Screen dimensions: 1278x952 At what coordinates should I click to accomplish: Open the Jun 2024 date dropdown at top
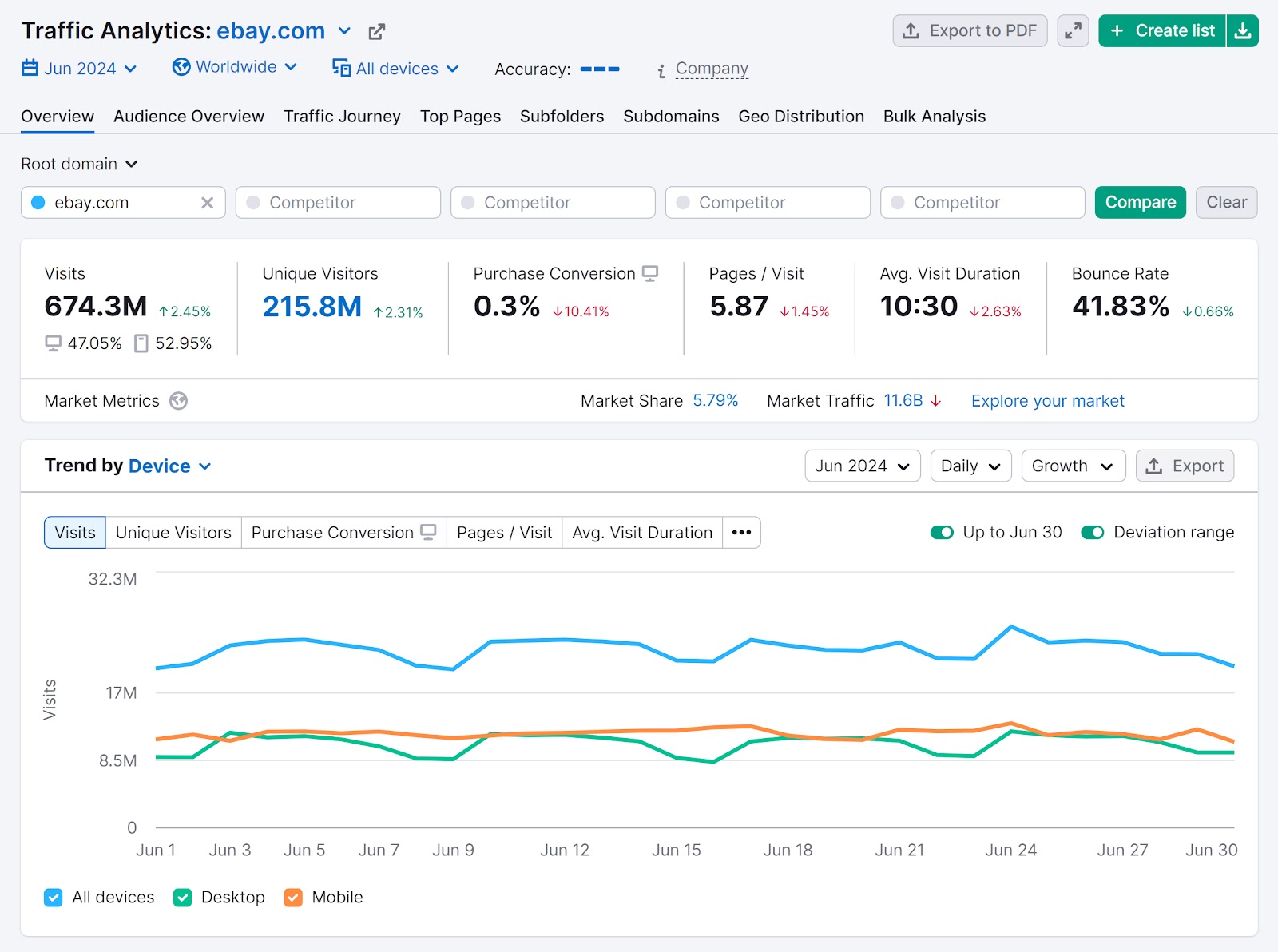[x=79, y=69]
